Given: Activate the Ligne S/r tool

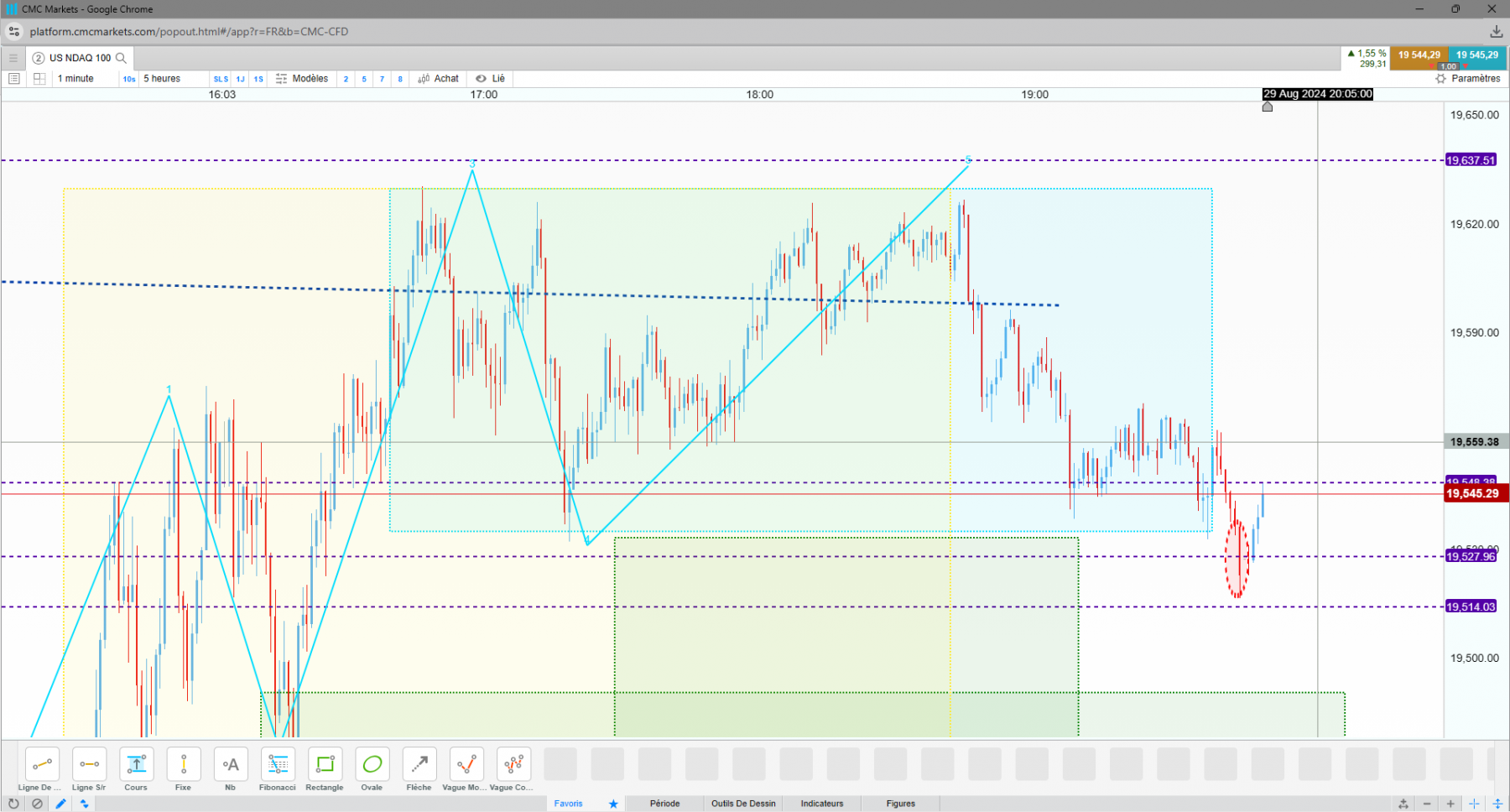Looking at the screenshot, I should coord(89,769).
